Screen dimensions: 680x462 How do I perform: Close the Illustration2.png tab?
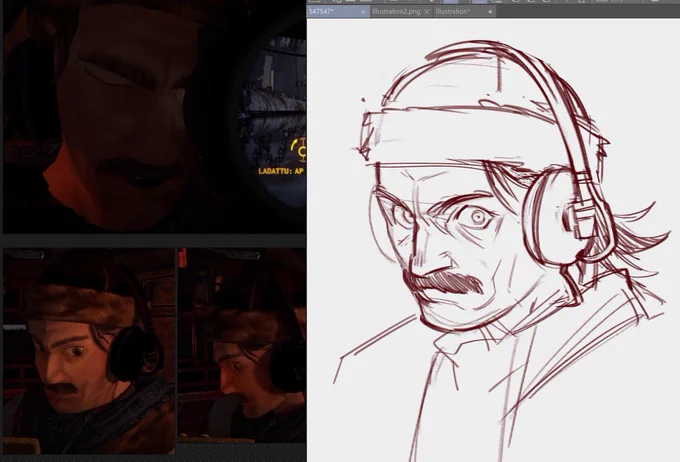pyautogui.click(x=427, y=12)
